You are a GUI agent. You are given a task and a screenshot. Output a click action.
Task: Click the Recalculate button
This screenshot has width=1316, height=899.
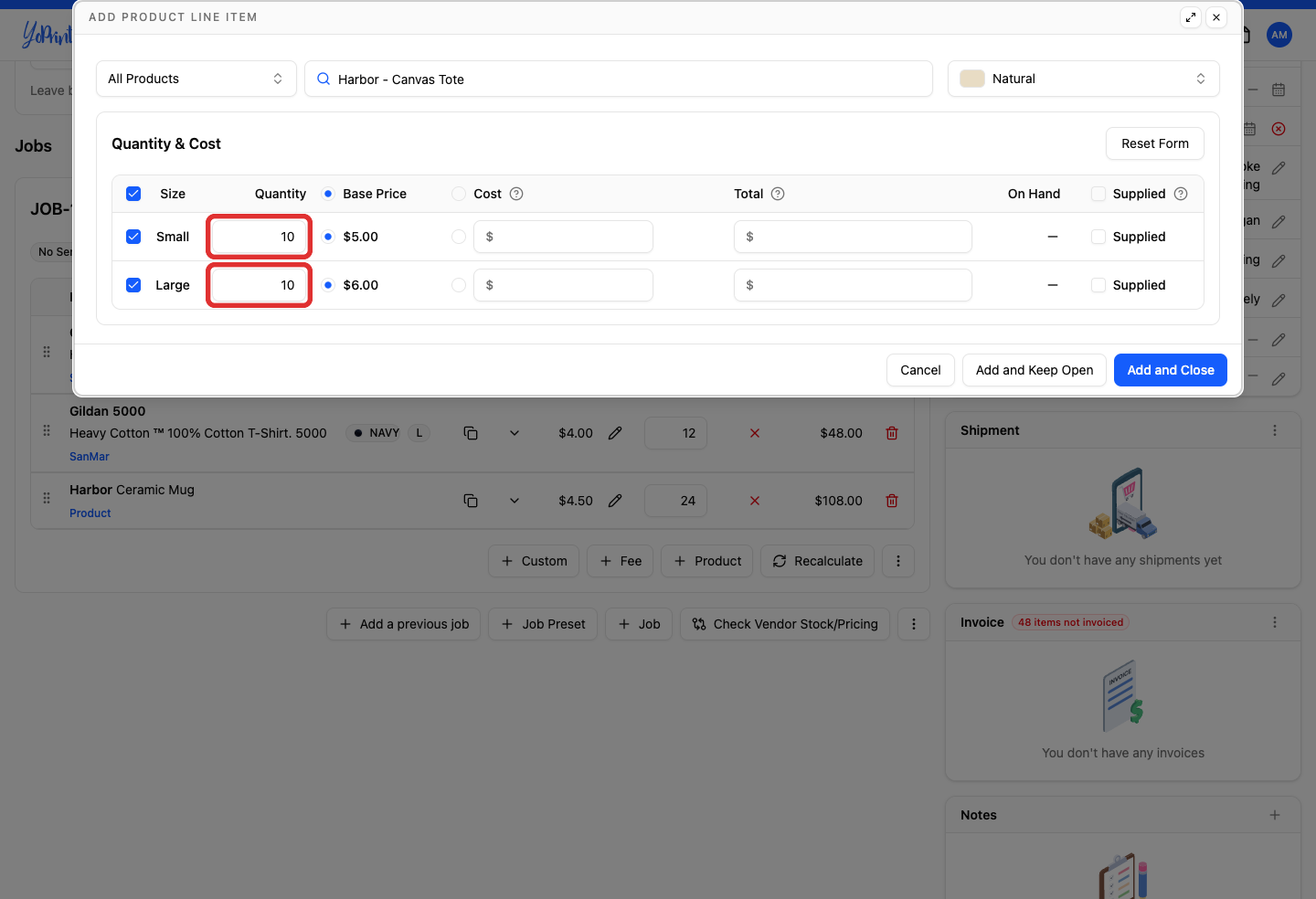coord(818,561)
